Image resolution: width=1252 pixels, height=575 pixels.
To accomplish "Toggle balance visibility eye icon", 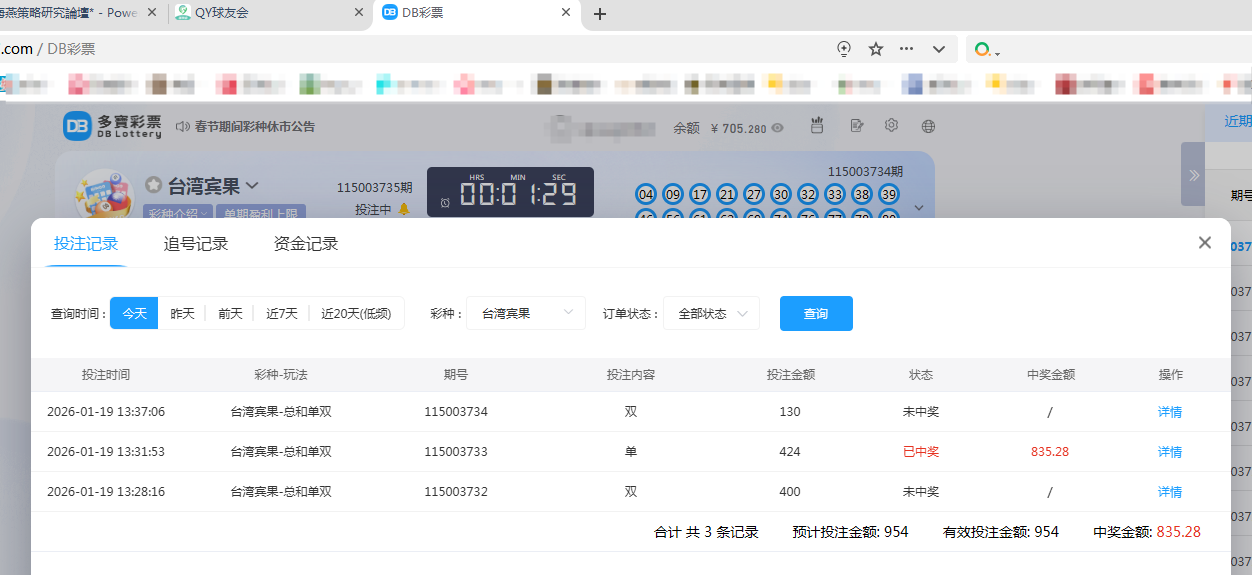I will (777, 128).
